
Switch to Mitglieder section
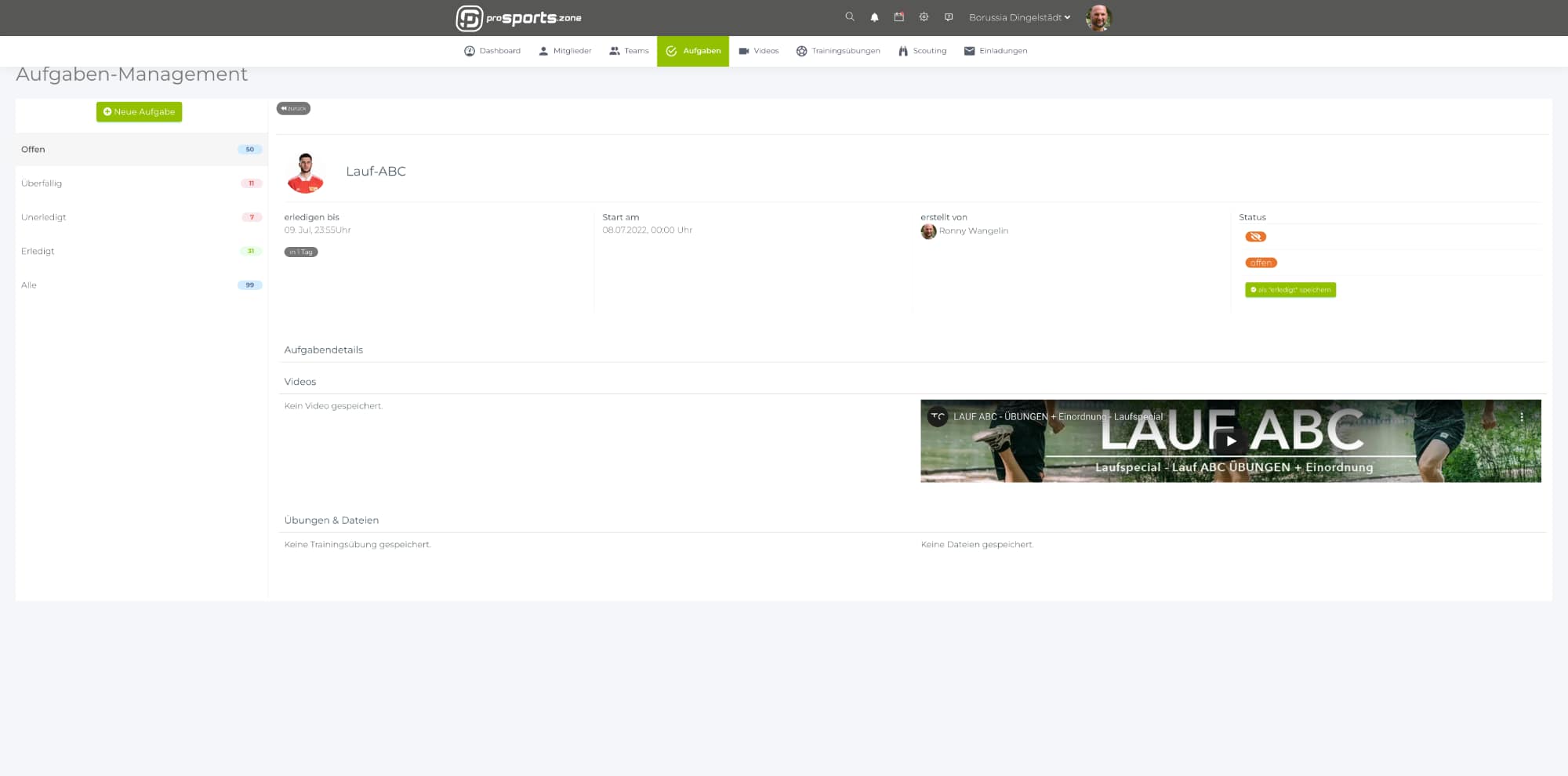pos(564,51)
